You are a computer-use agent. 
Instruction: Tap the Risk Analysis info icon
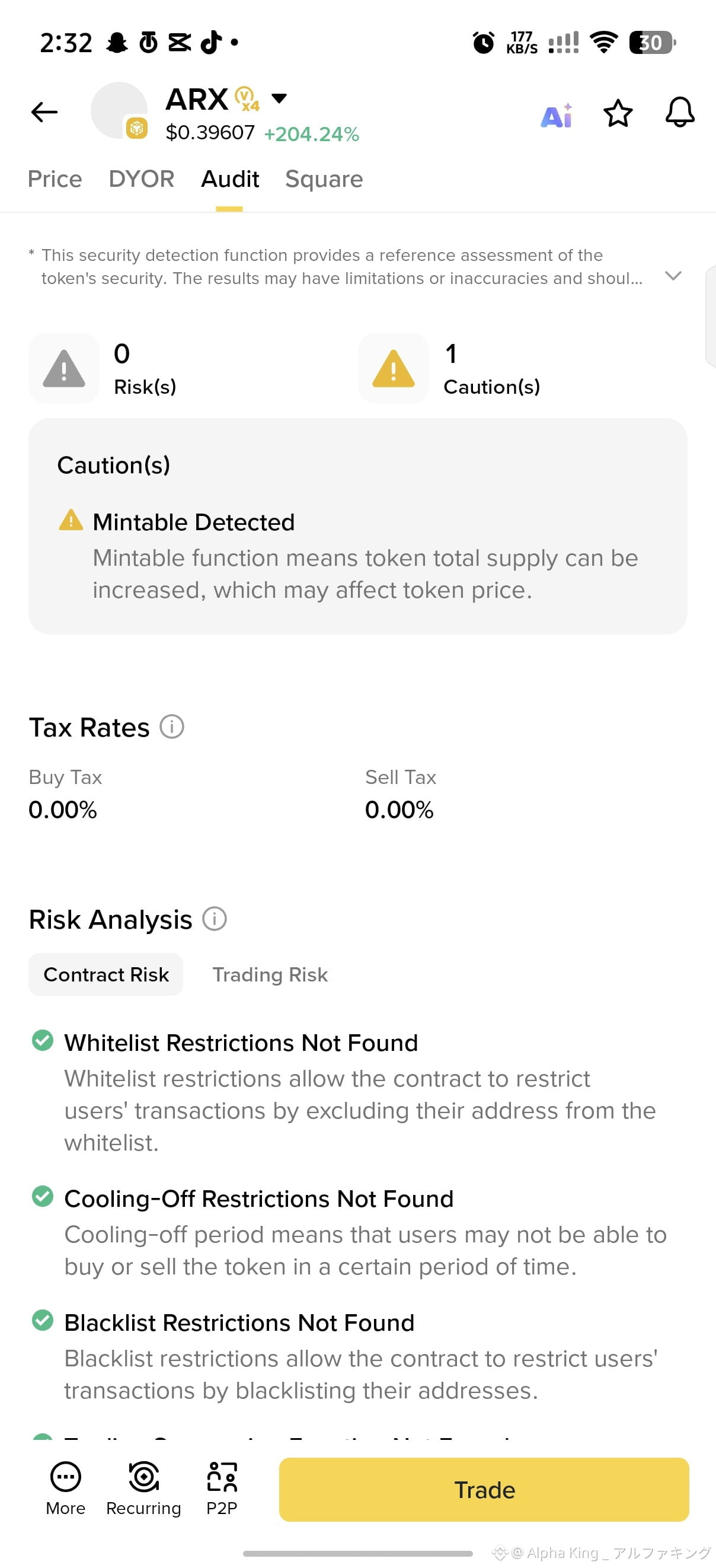[x=214, y=919]
